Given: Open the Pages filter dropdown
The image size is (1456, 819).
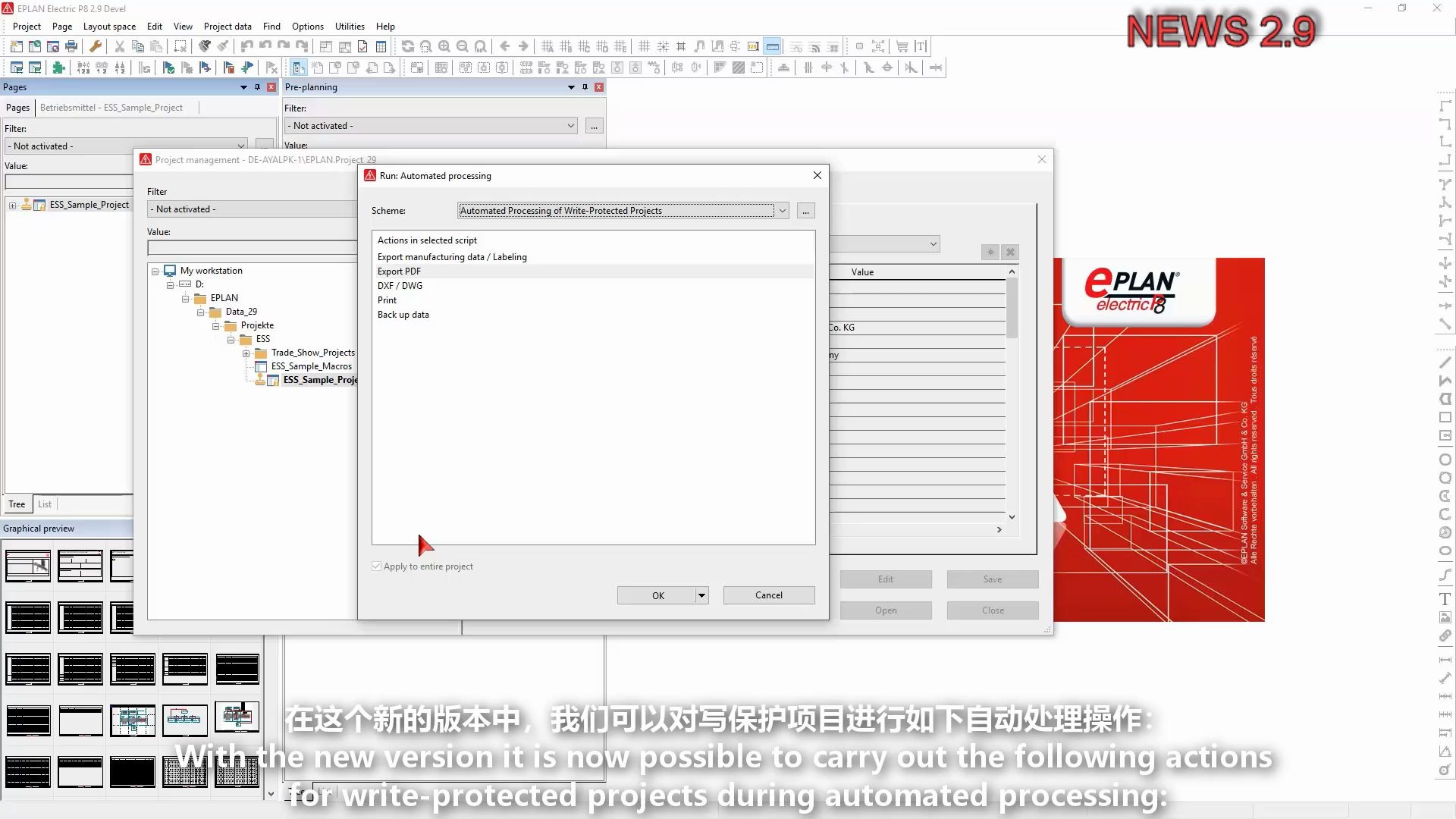Looking at the screenshot, I should pos(239,145).
